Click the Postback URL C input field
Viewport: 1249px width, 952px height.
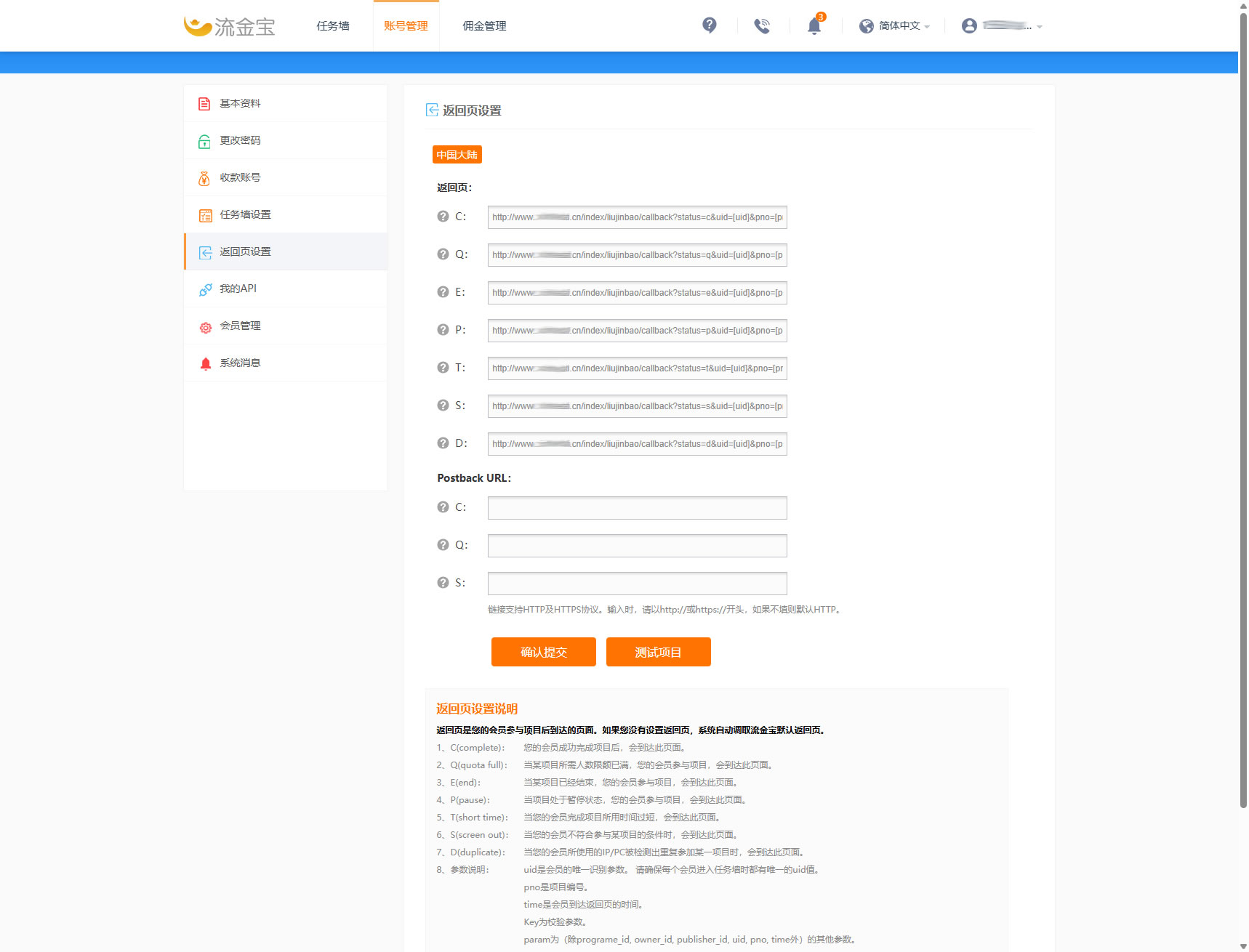(x=637, y=508)
